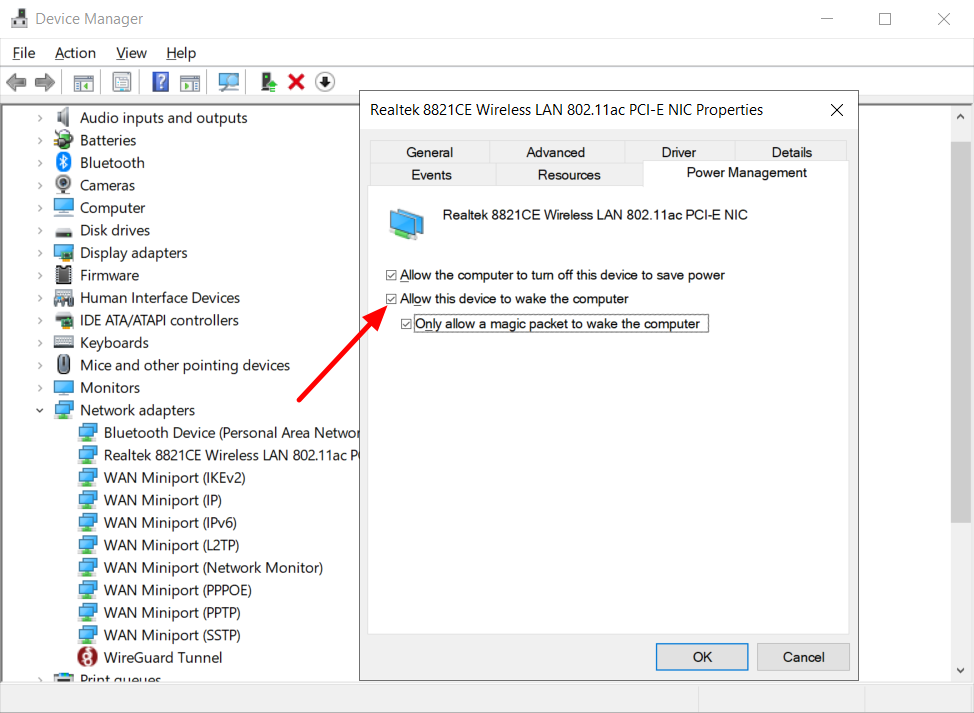Click the Back arrow in the toolbar

coord(16,82)
